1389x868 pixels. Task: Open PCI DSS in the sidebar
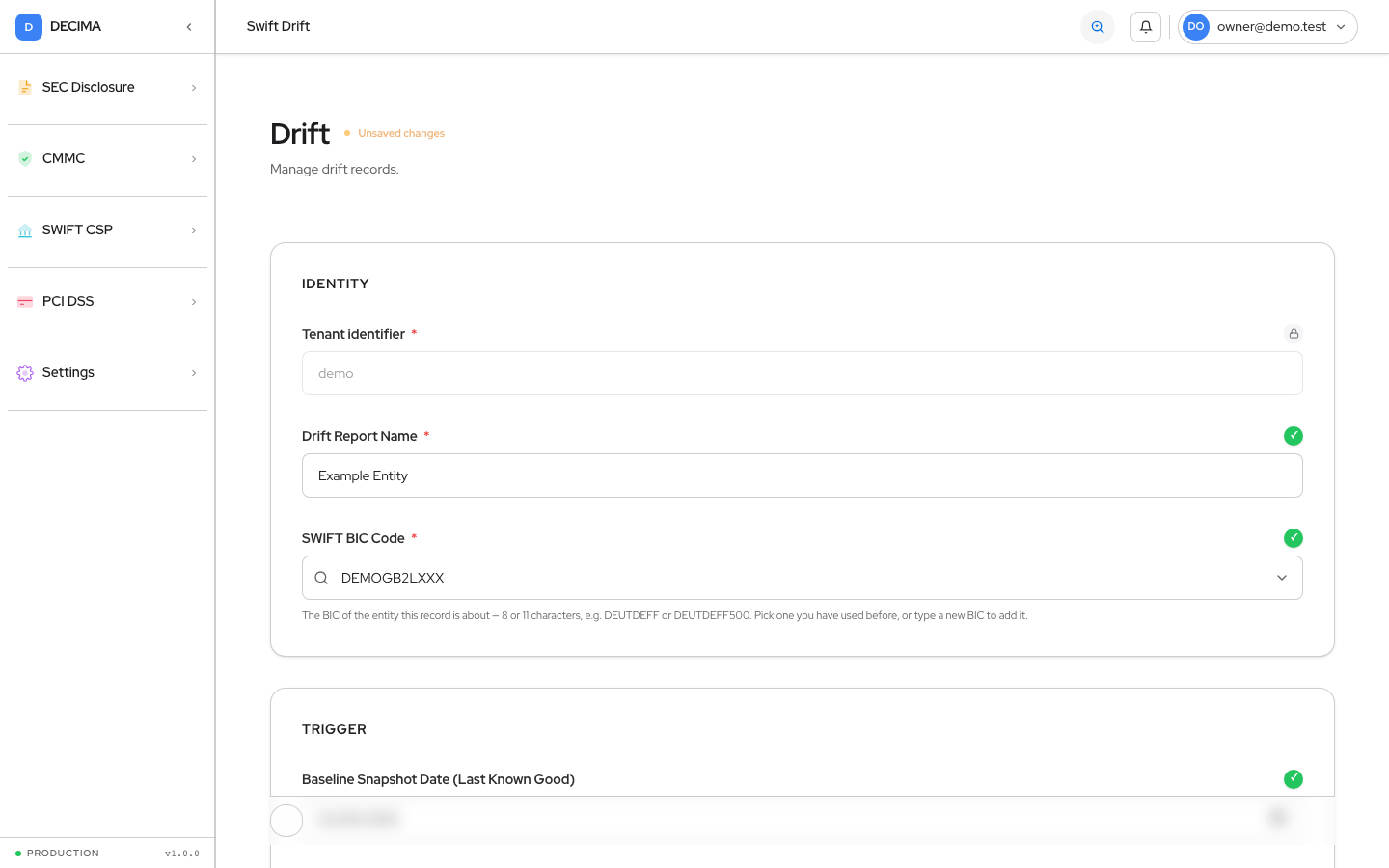[x=107, y=302]
